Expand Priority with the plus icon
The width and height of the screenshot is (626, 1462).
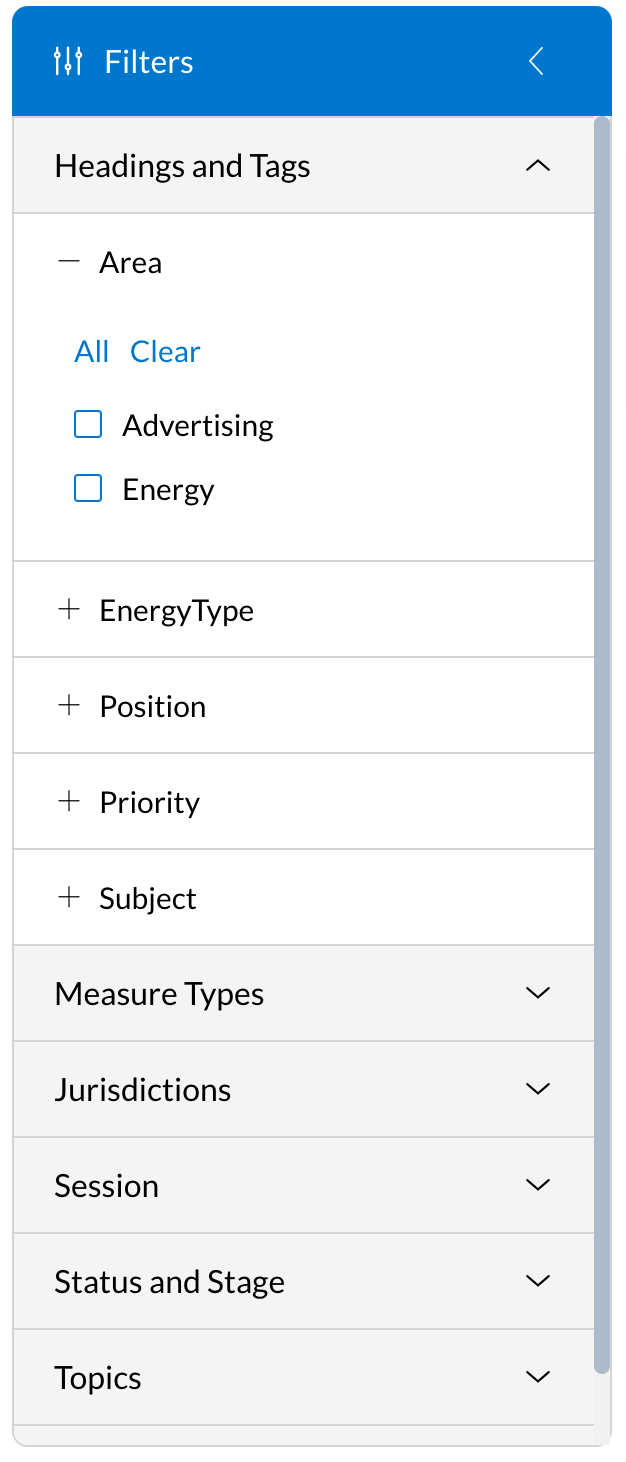[x=69, y=802]
